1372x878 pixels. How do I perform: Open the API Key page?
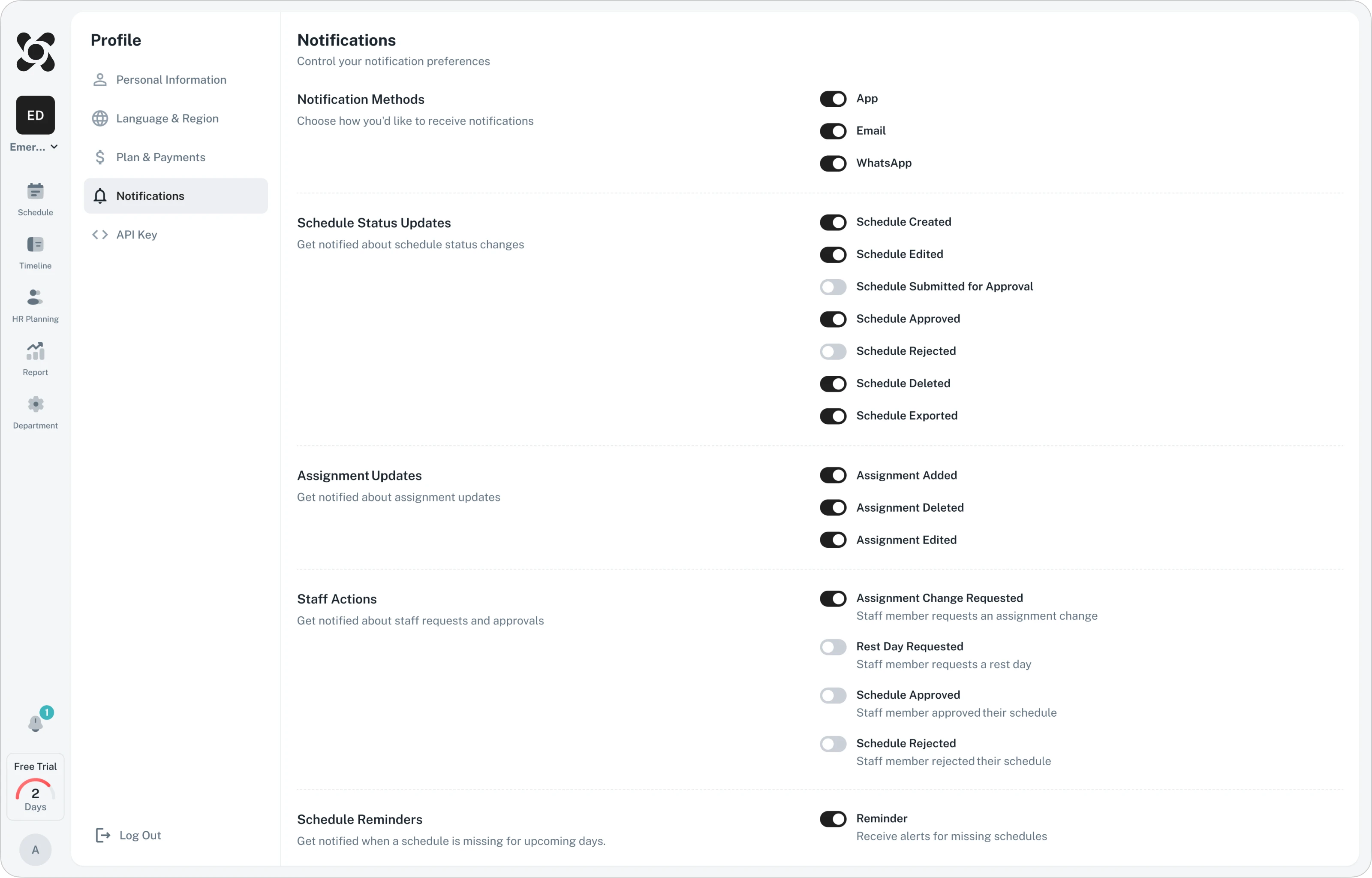136,235
